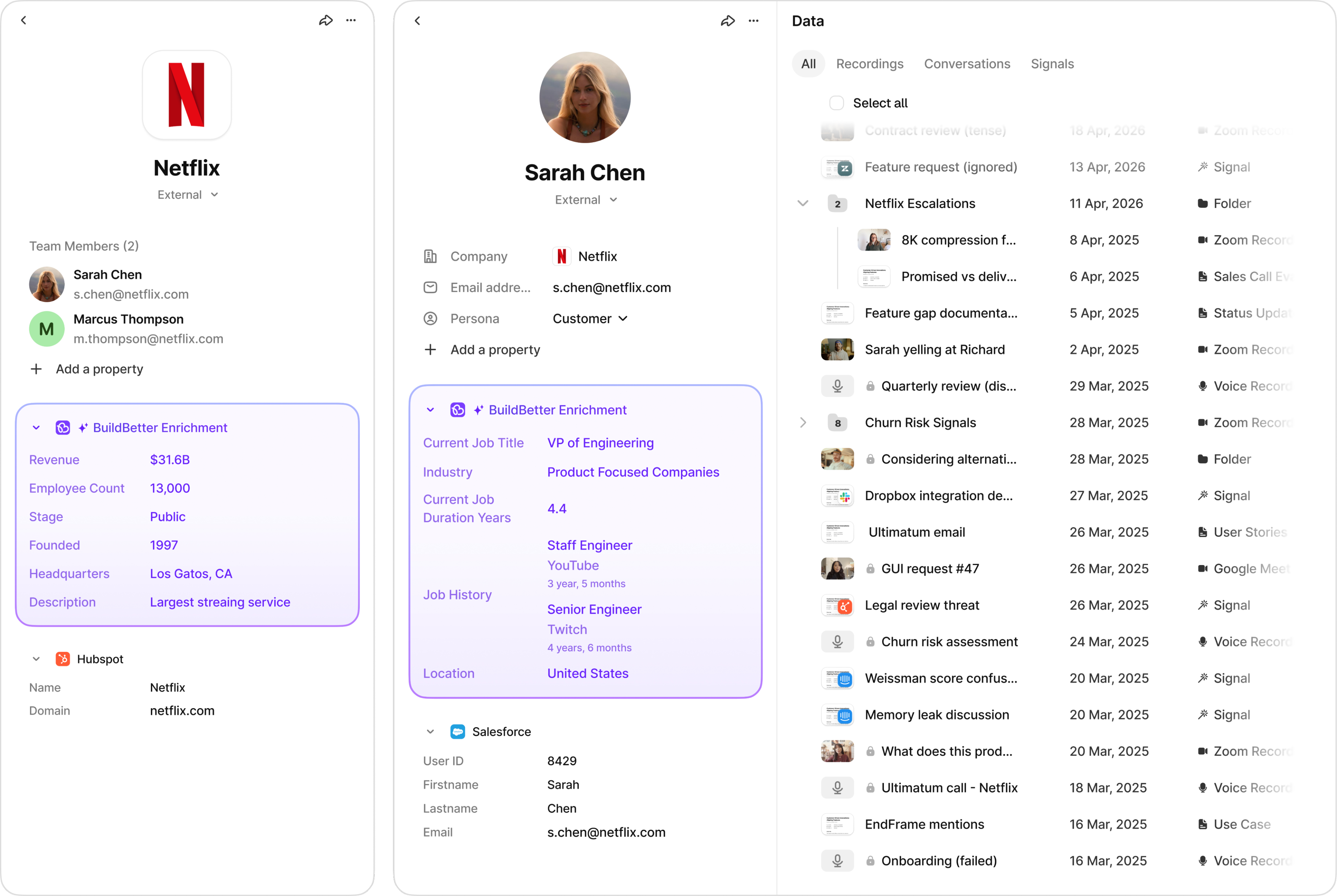Click the Salesforce cloud icon

[458, 732]
